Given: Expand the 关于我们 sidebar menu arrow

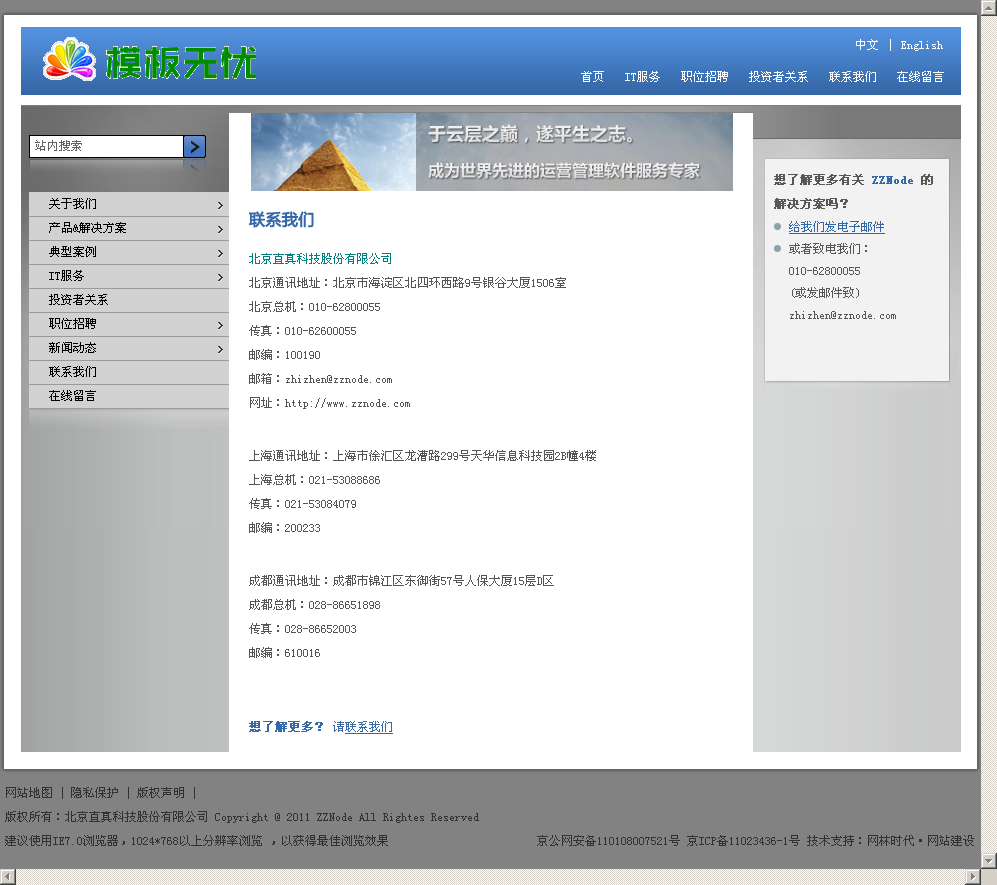Looking at the screenshot, I should (220, 205).
